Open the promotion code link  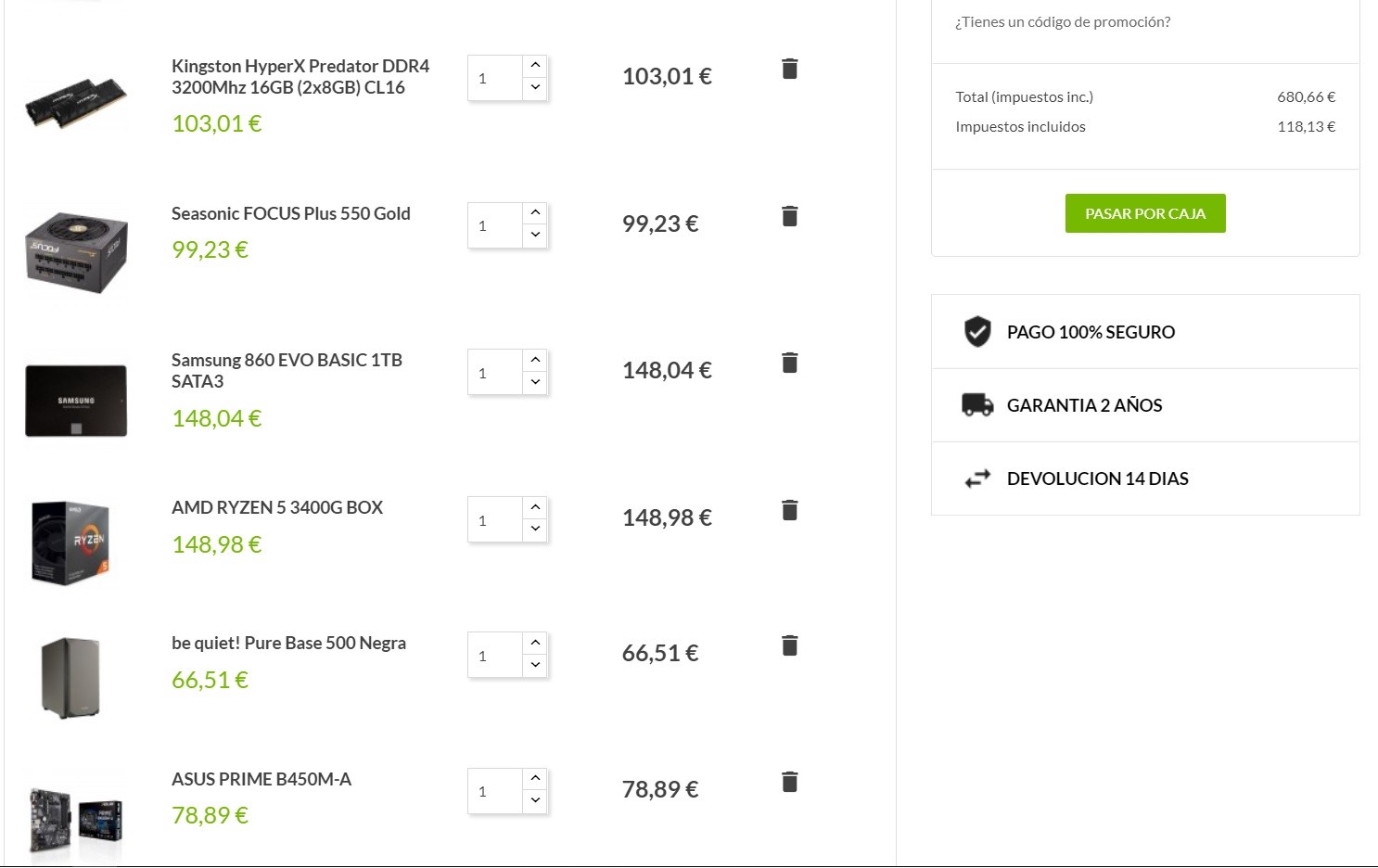[x=1063, y=22]
